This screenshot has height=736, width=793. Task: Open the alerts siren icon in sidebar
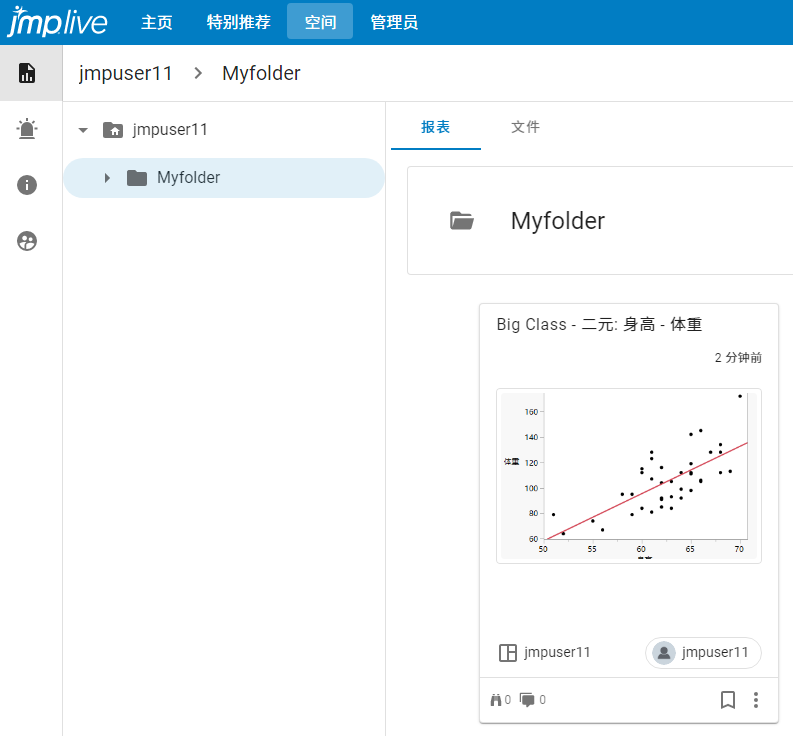27,129
